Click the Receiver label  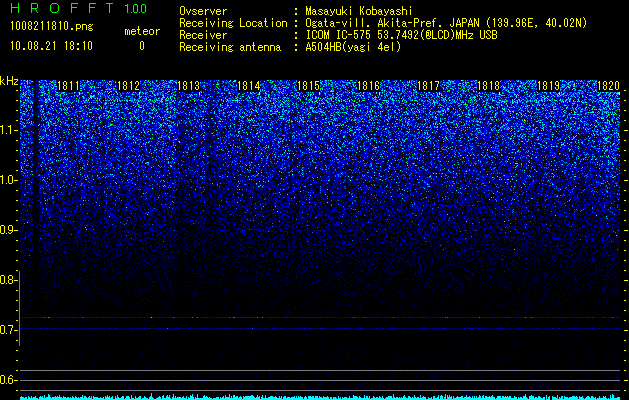click(203, 35)
